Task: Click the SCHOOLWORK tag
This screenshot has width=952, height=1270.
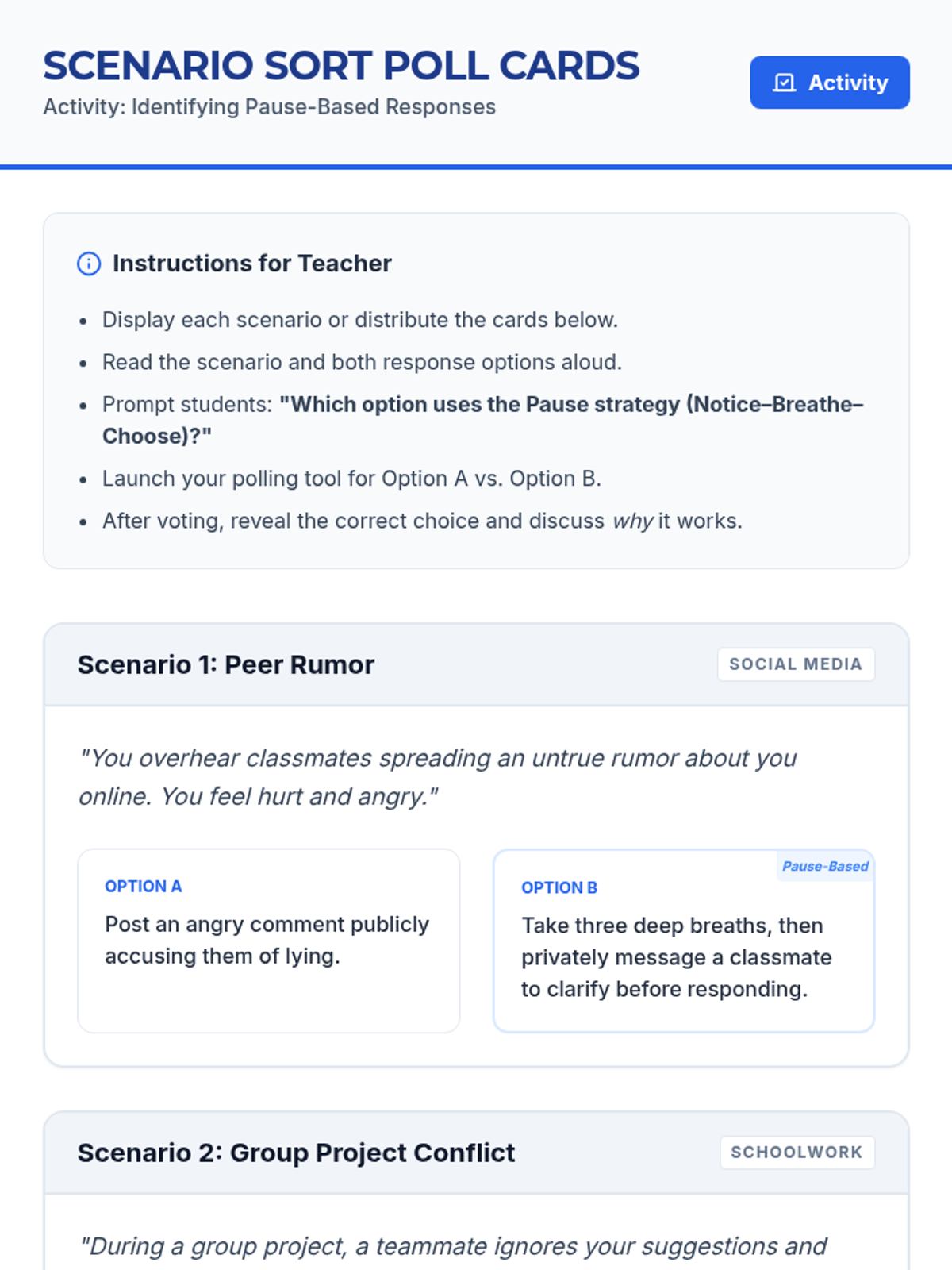Action: tap(797, 1153)
